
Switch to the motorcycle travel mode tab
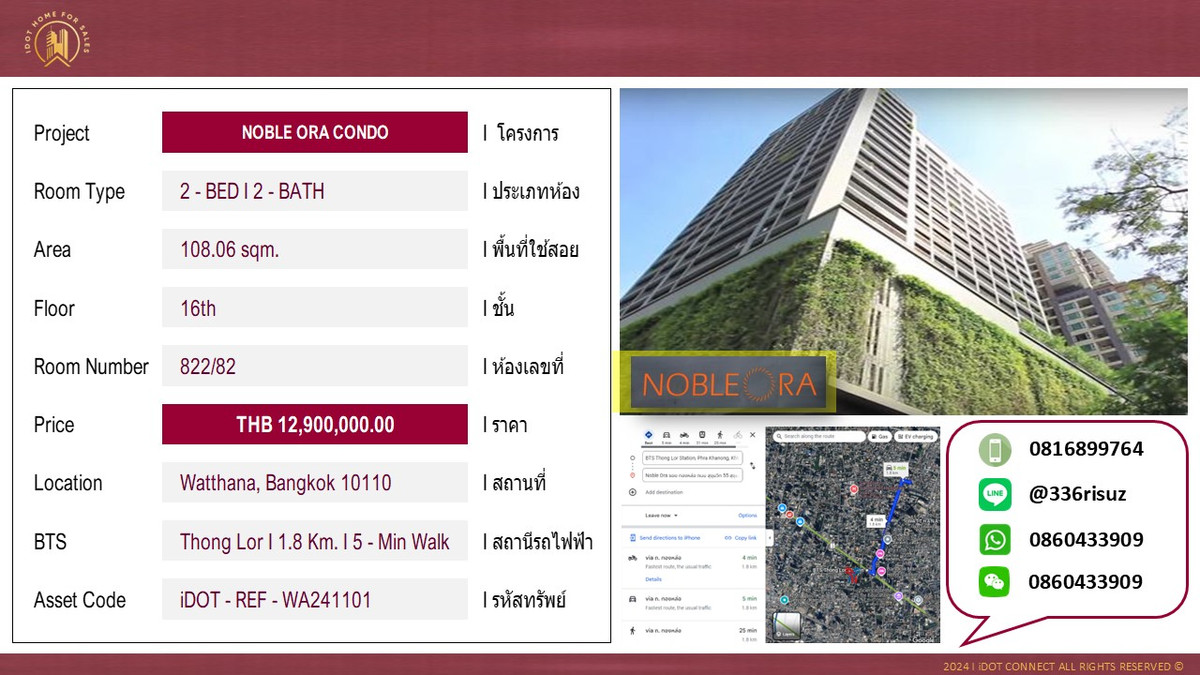[x=684, y=435]
